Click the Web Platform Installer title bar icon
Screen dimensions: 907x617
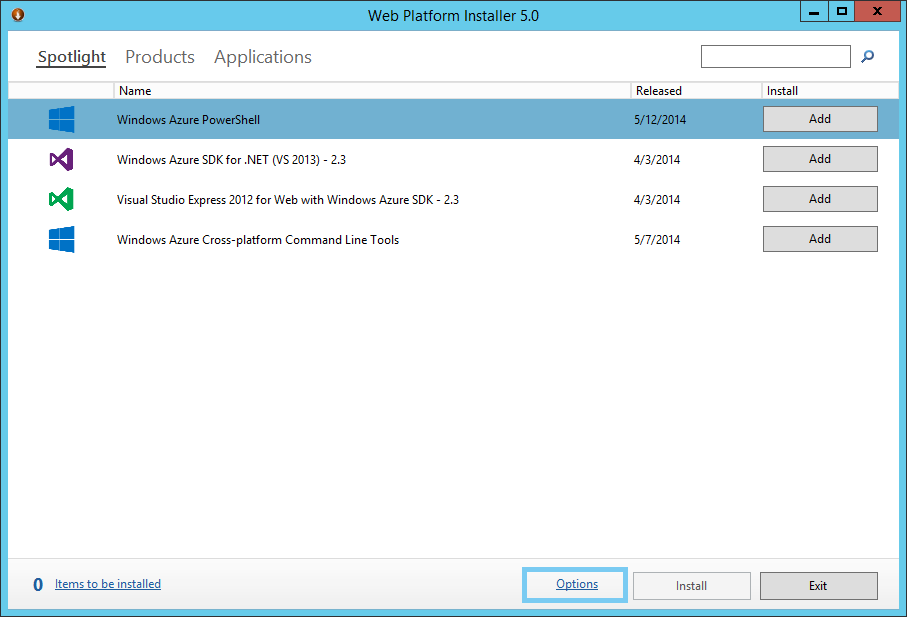(x=18, y=14)
